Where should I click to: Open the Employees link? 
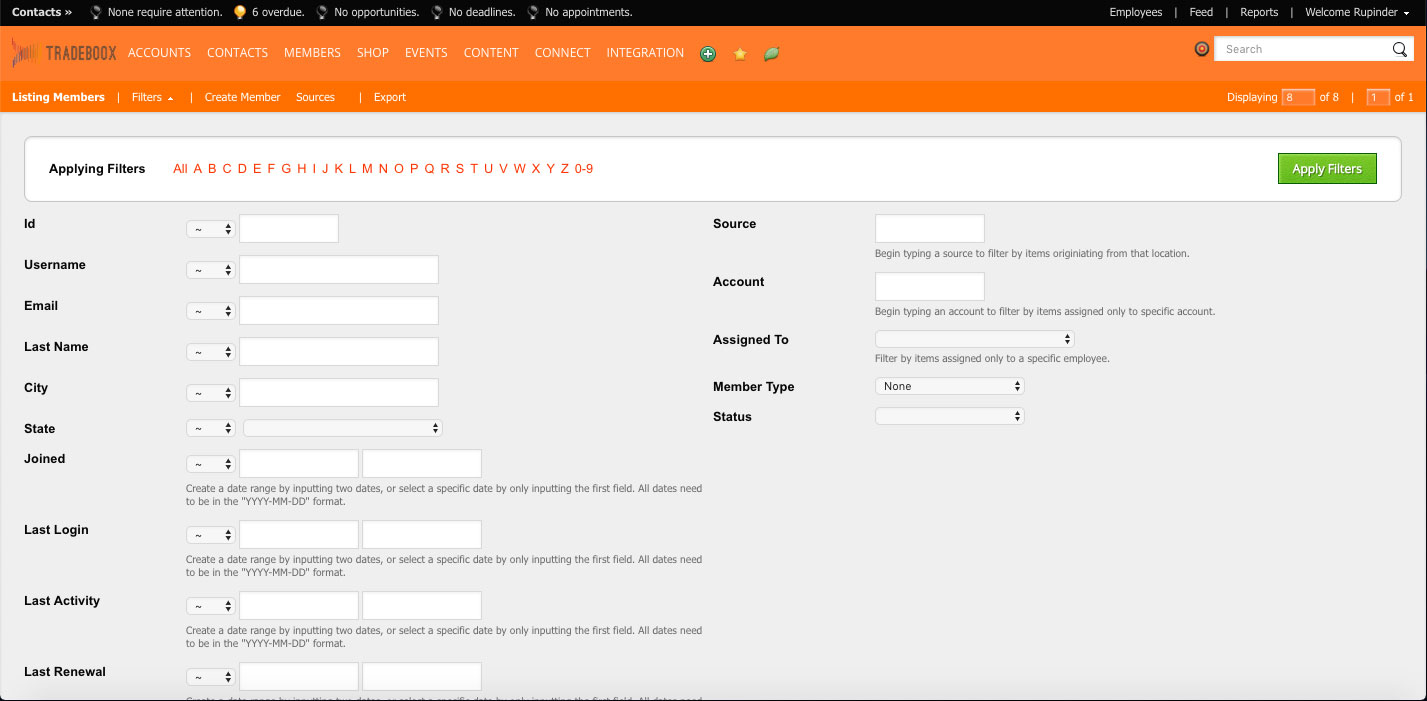[1136, 12]
